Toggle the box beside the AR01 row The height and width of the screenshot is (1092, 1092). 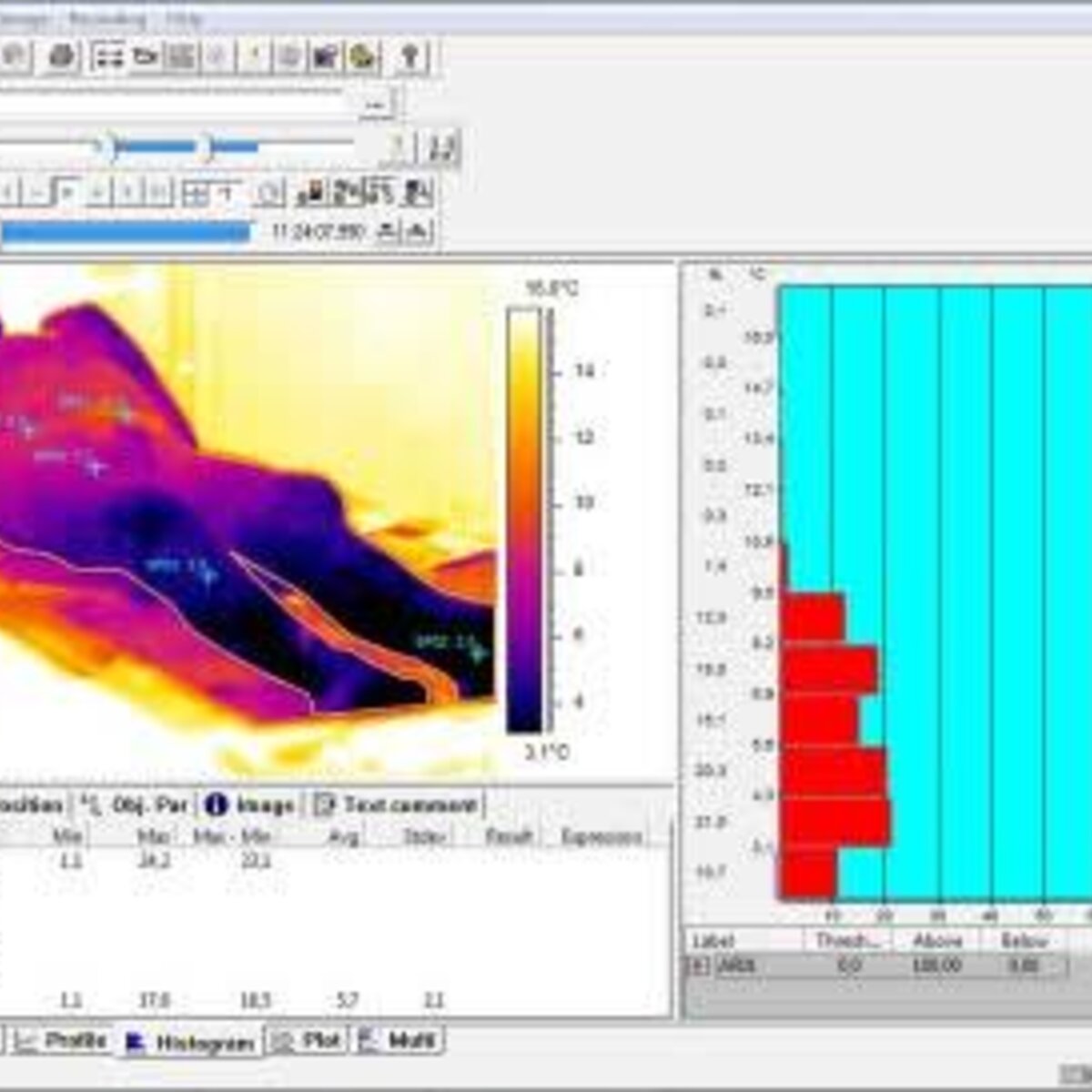pos(697,966)
